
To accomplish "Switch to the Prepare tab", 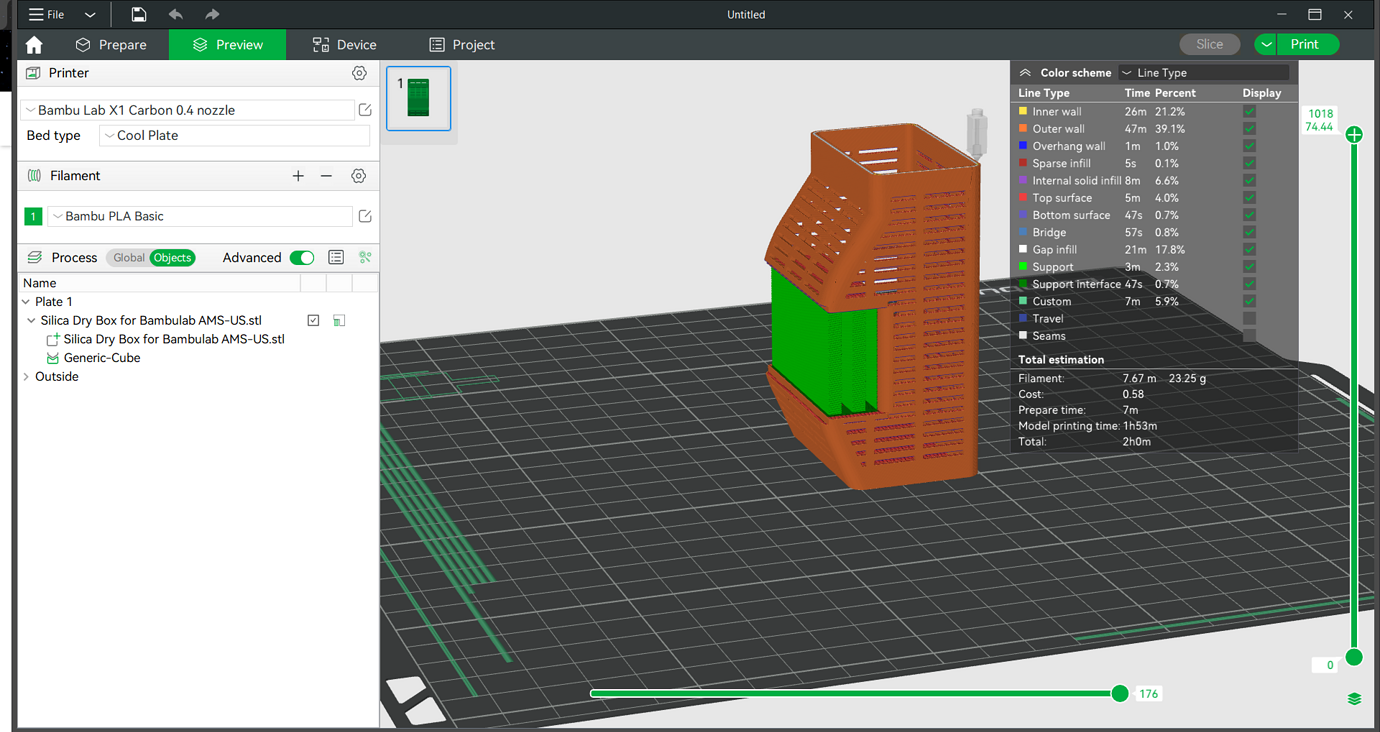I will pos(111,45).
